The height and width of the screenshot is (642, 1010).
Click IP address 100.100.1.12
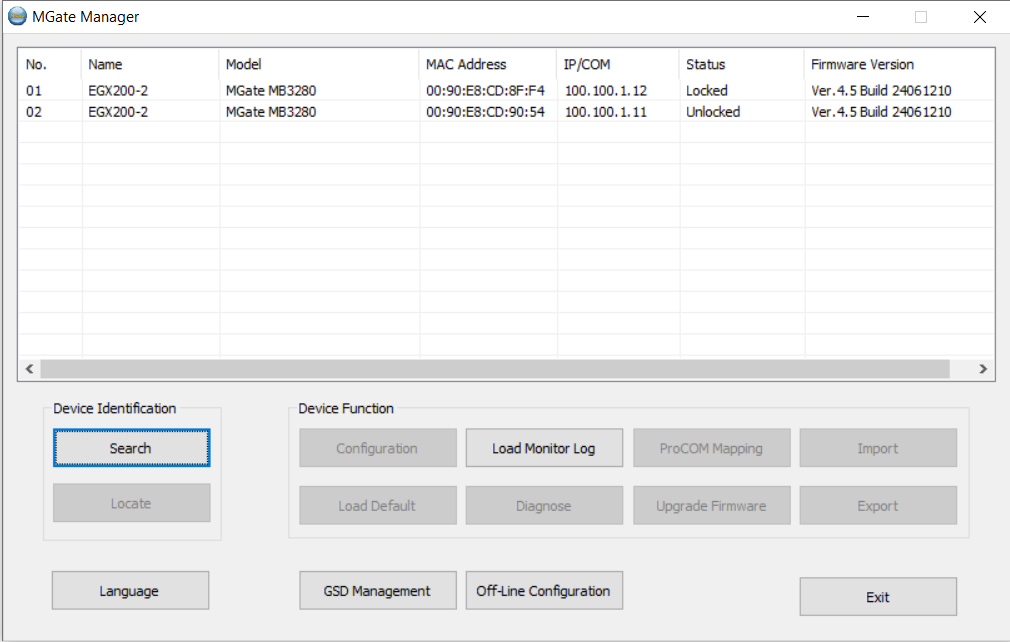click(605, 90)
